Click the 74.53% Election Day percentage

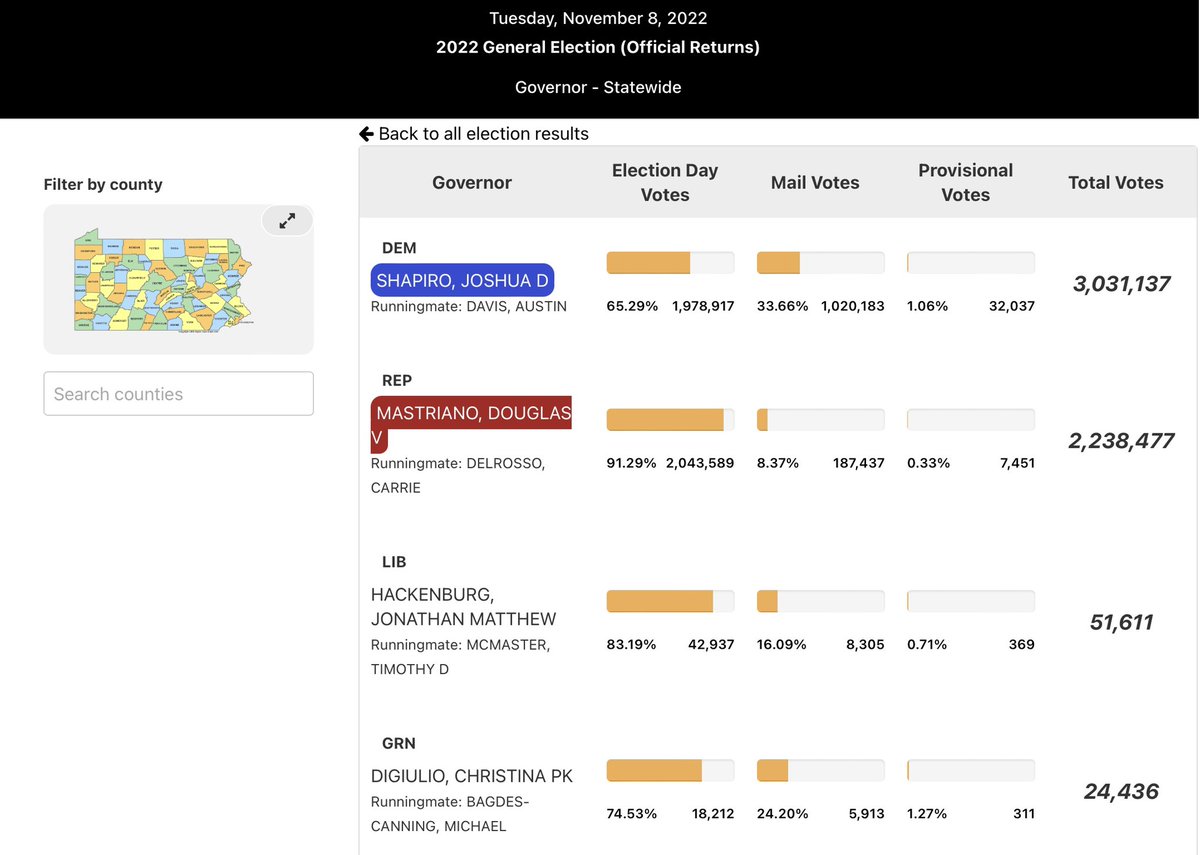click(x=632, y=814)
